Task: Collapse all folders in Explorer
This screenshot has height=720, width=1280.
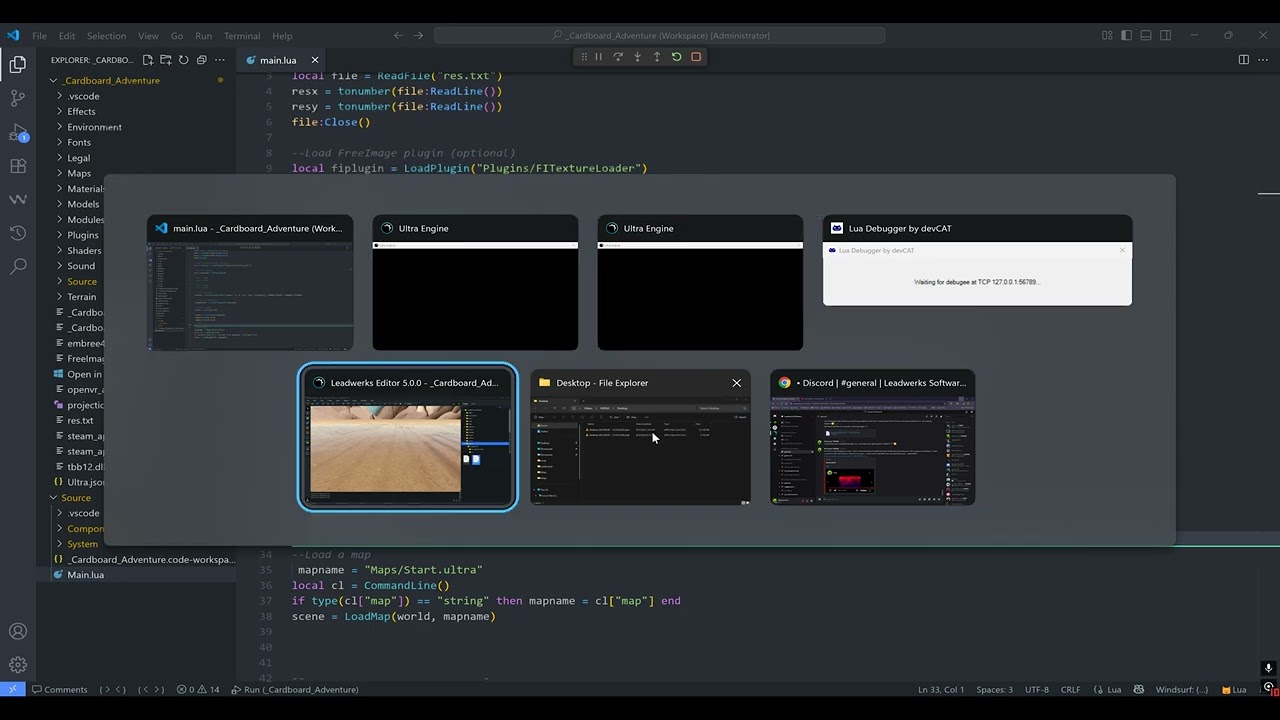Action: click(202, 60)
